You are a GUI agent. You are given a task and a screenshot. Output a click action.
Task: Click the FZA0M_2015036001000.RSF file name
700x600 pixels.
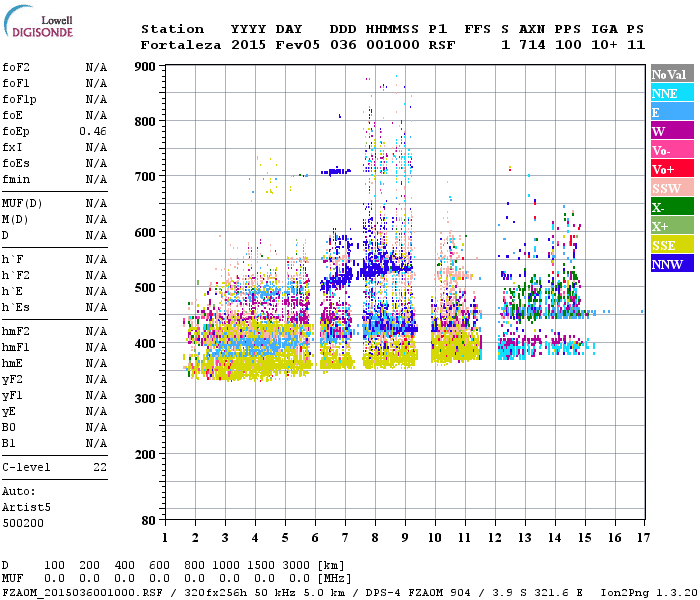pos(83,593)
